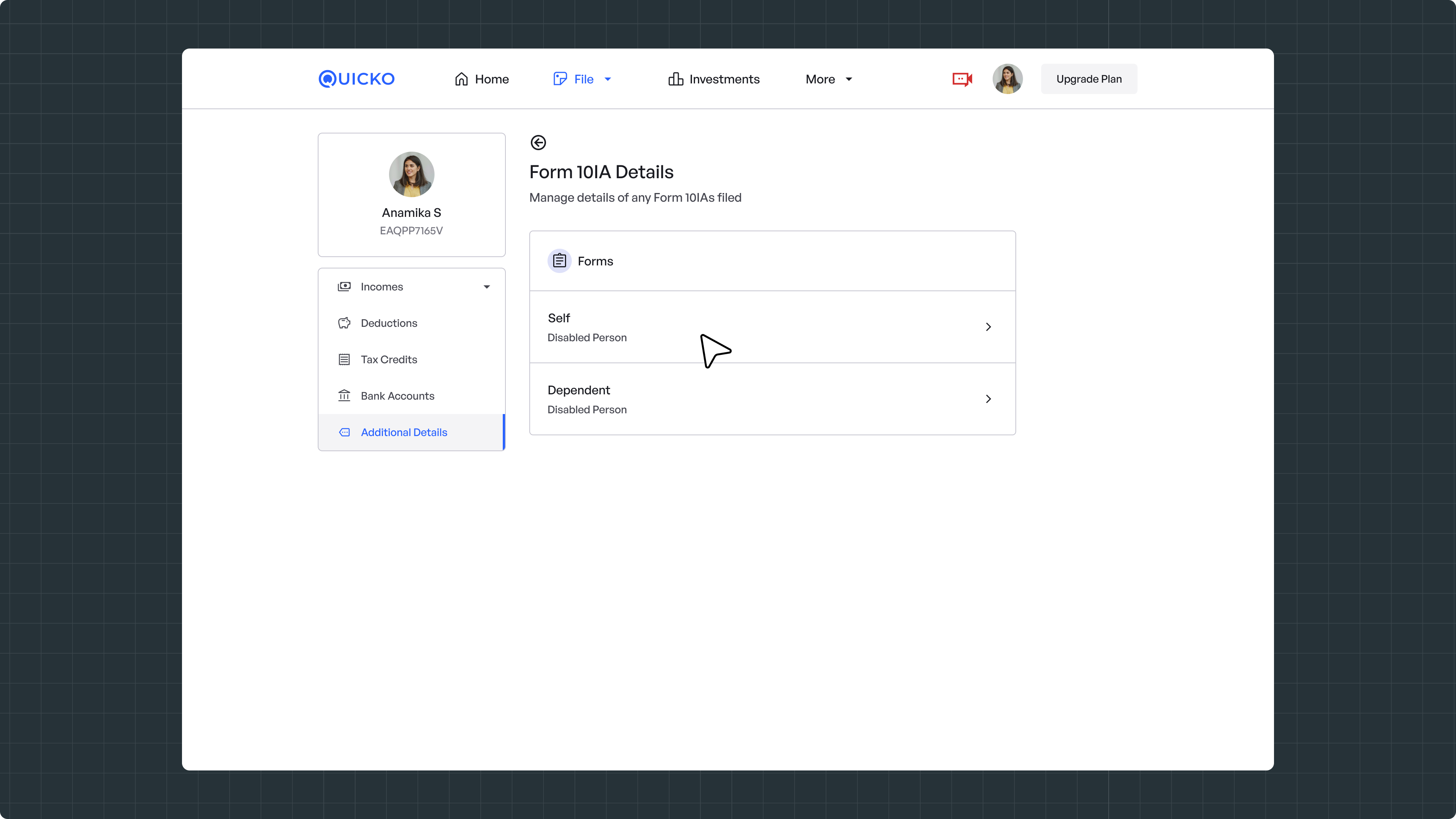Click the Additional Details tag icon
1456x819 pixels.
pyautogui.click(x=344, y=432)
